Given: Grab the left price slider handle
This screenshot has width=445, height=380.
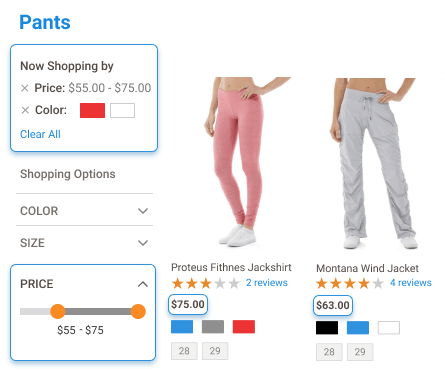Looking at the screenshot, I should (x=58, y=312).
